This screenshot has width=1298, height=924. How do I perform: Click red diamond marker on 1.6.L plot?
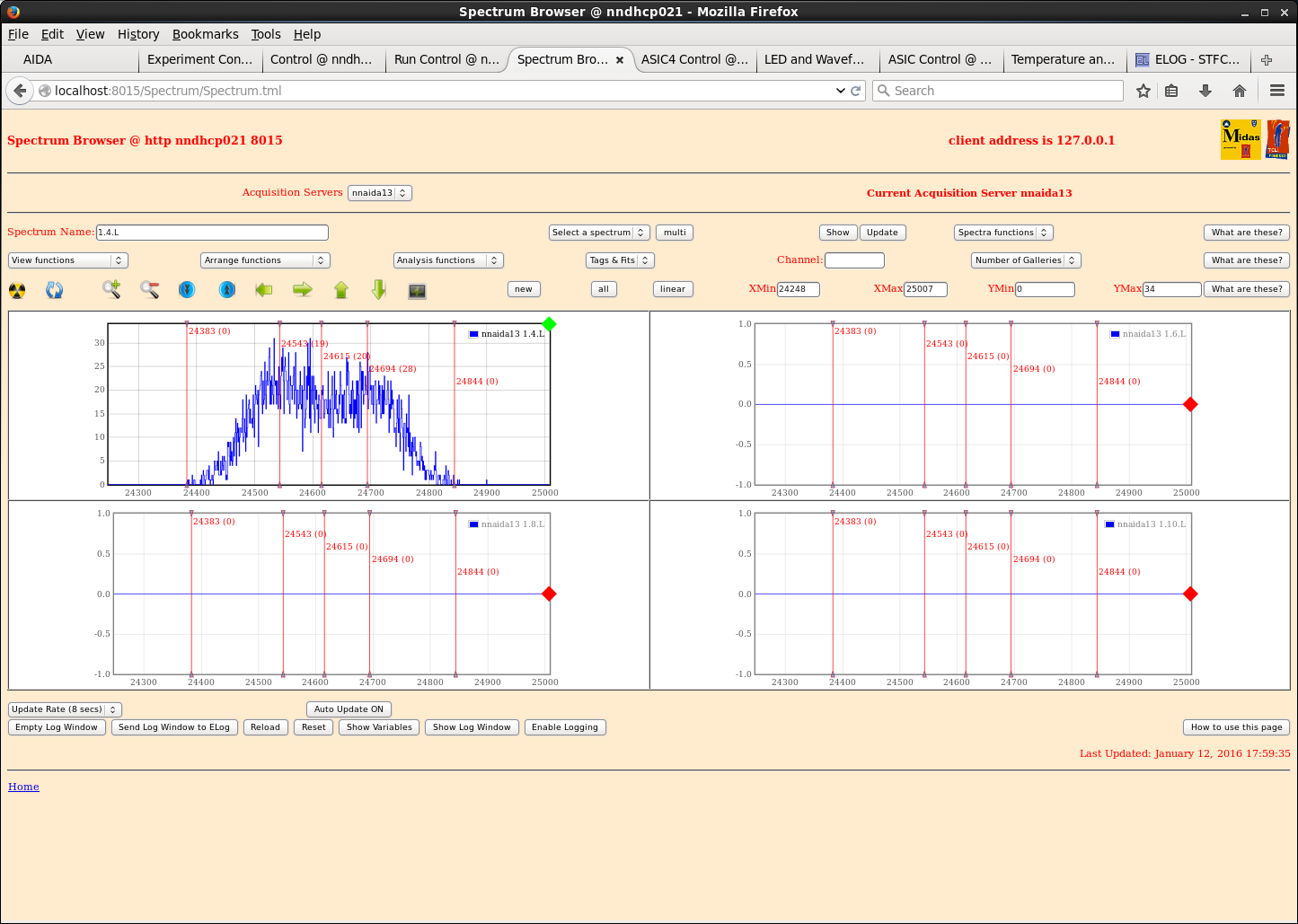point(1190,404)
